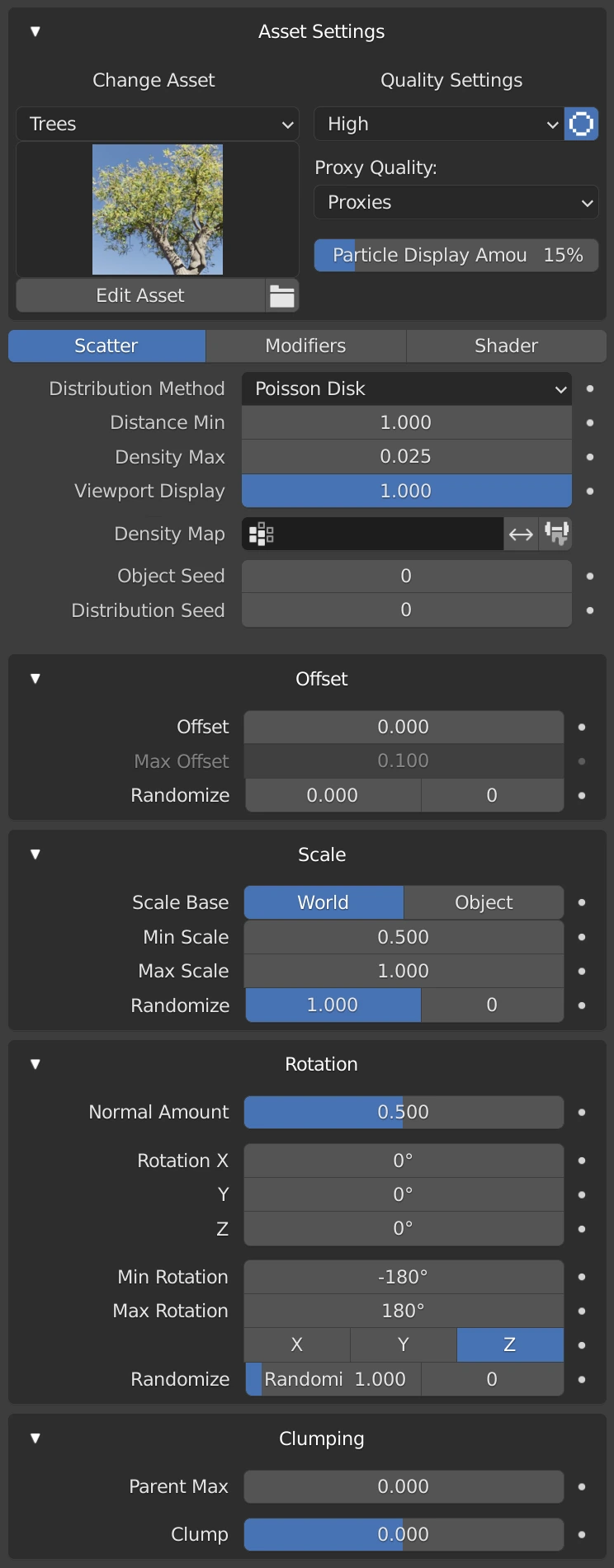Image resolution: width=614 pixels, height=1568 pixels.
Task: Click the tree asset preview thumbnail
Action: [x=158, y=210]
